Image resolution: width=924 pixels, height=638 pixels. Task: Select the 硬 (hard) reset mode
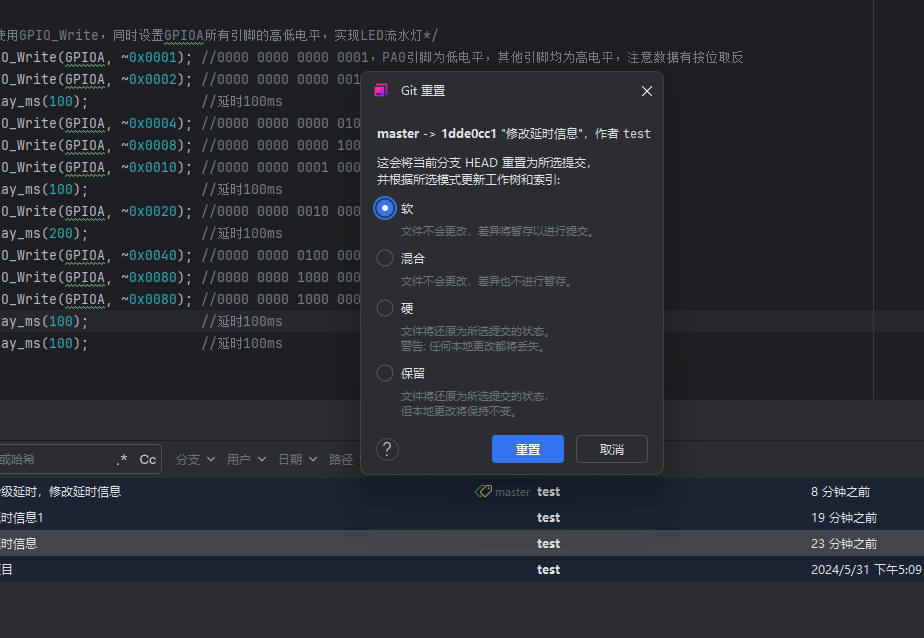(385, 308)
